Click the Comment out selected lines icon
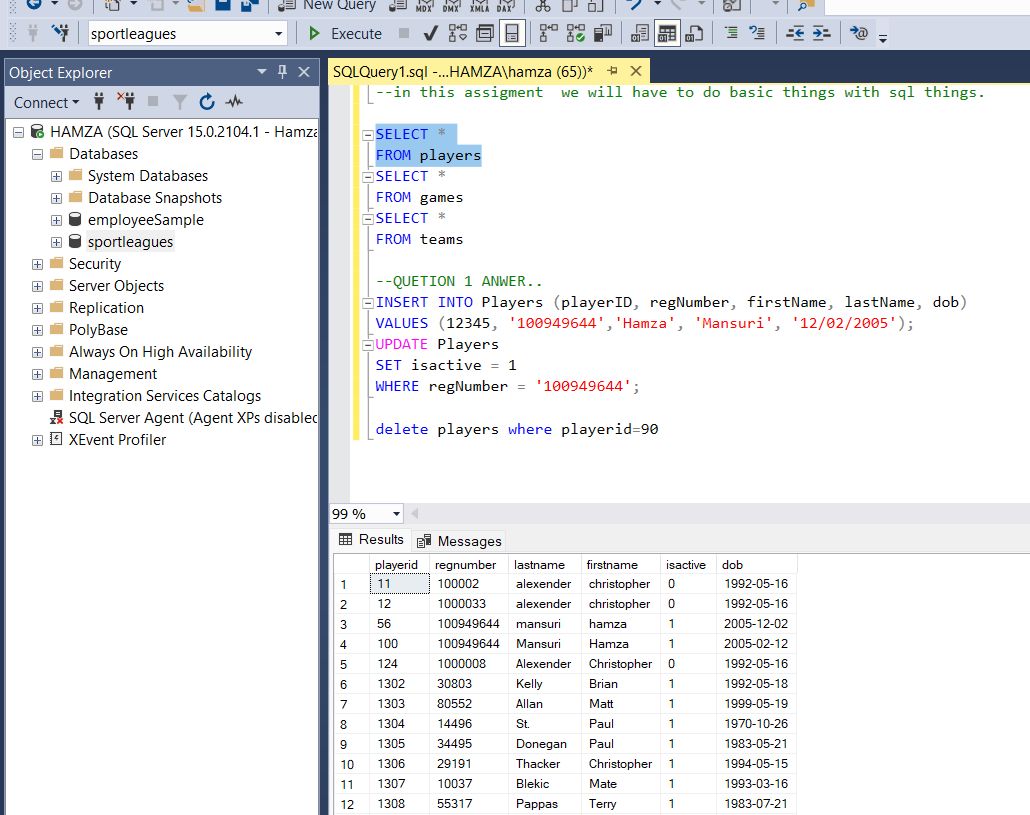Image resolution: width=1030 pixels, height=815 pixels. point(731,33)
